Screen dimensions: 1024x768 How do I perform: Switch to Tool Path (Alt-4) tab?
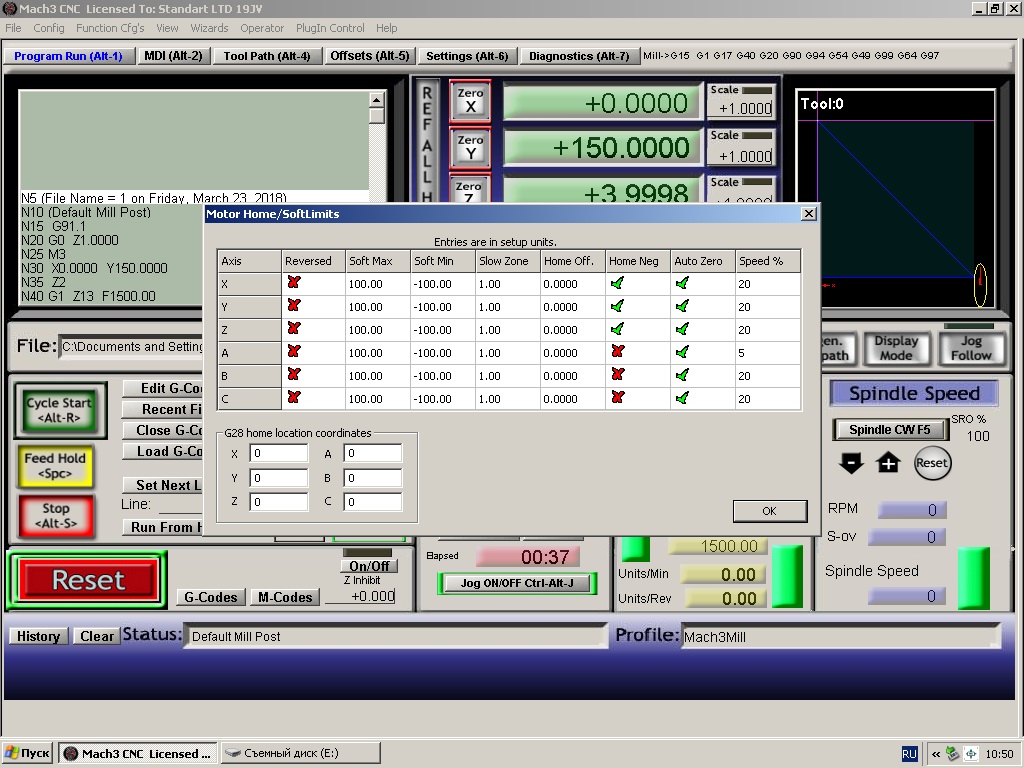coord(266,56)
